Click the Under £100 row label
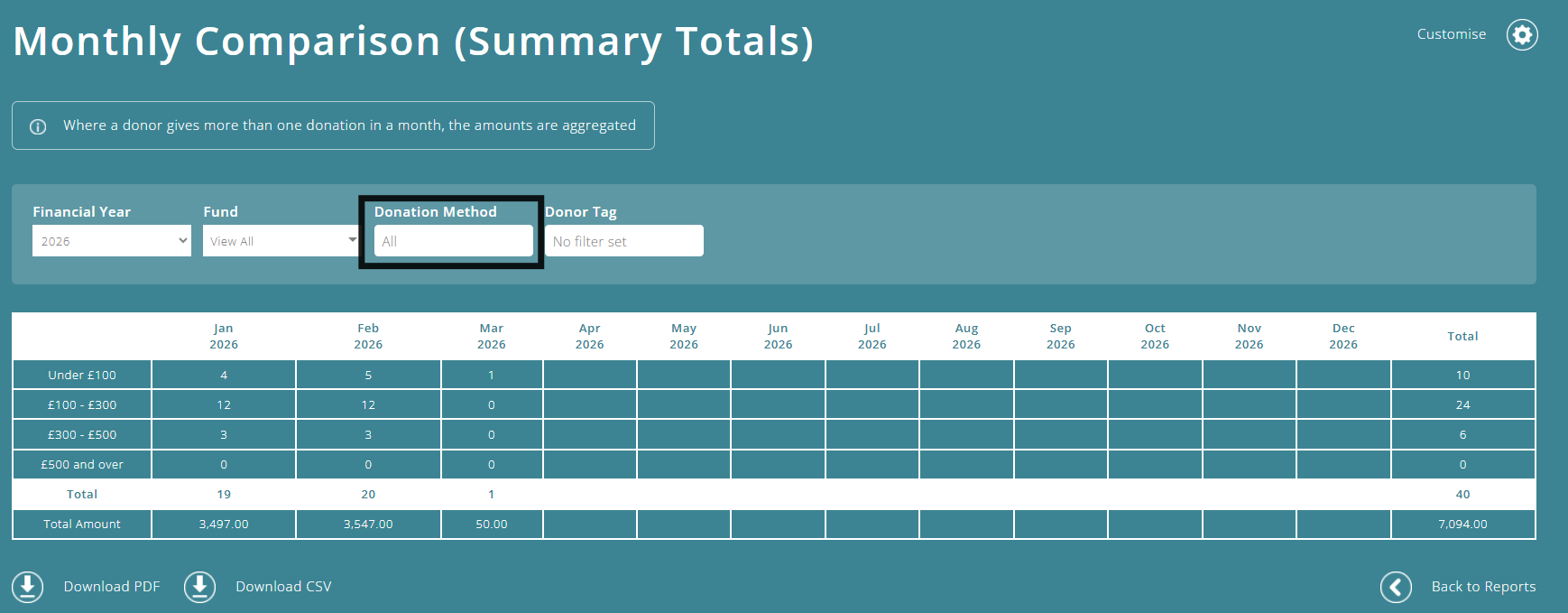Image resolution: width=1568 pixels, height=613 pixels. 82,375
